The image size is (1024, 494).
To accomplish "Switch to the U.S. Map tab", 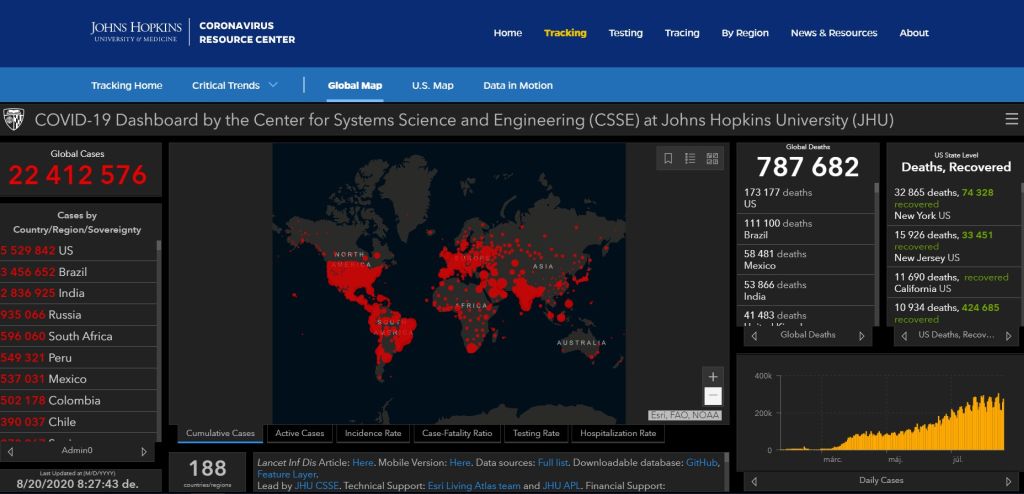I will click(x=432, y=85).
